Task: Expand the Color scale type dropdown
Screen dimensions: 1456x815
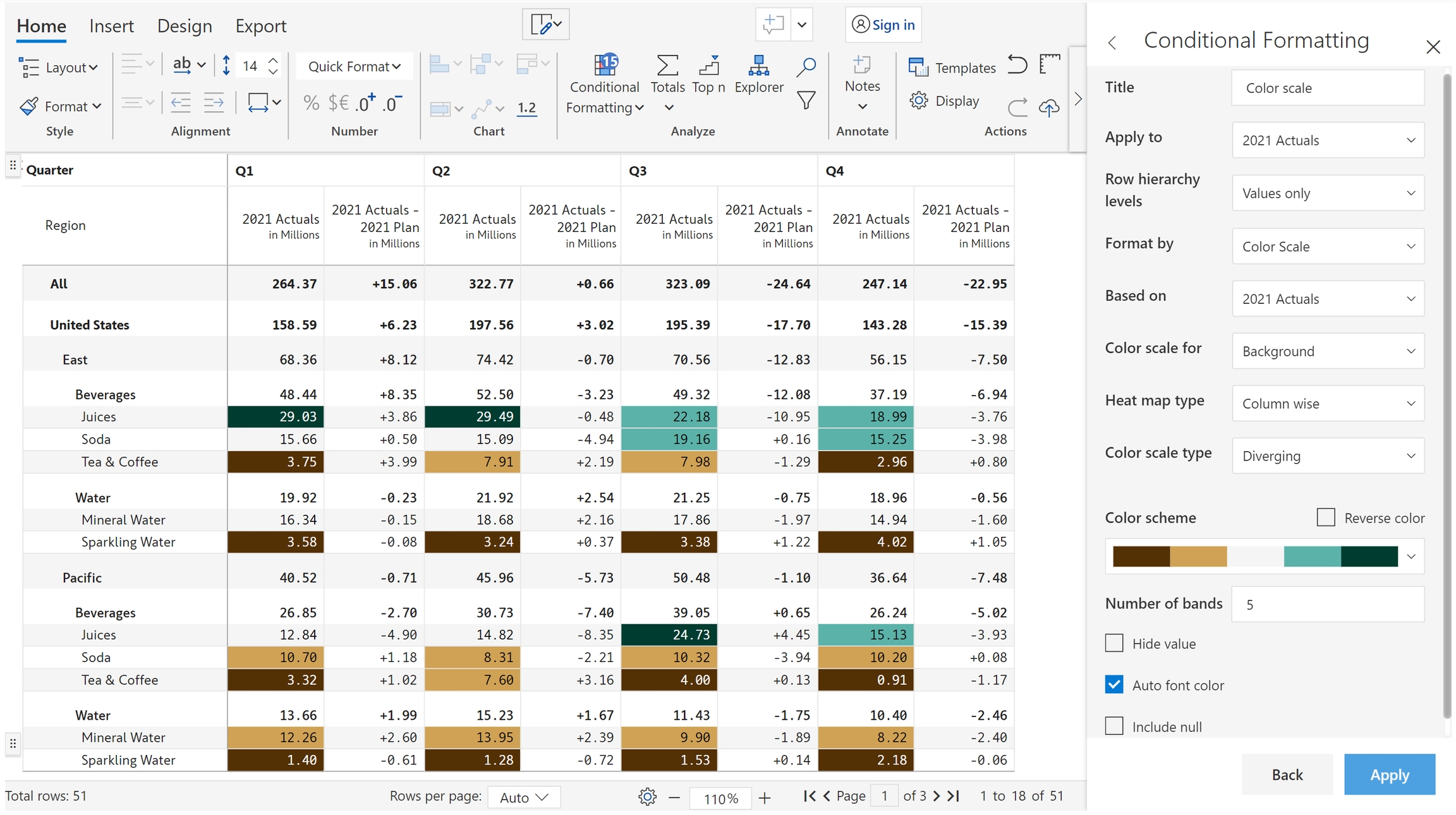Action: [1328, 456]
